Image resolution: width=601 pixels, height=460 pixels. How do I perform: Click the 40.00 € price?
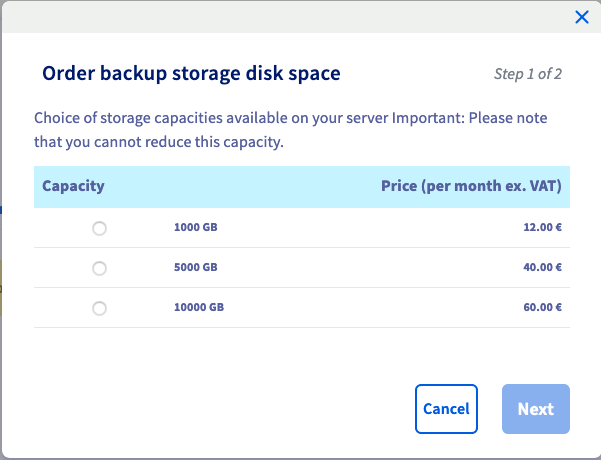[542, 268]
